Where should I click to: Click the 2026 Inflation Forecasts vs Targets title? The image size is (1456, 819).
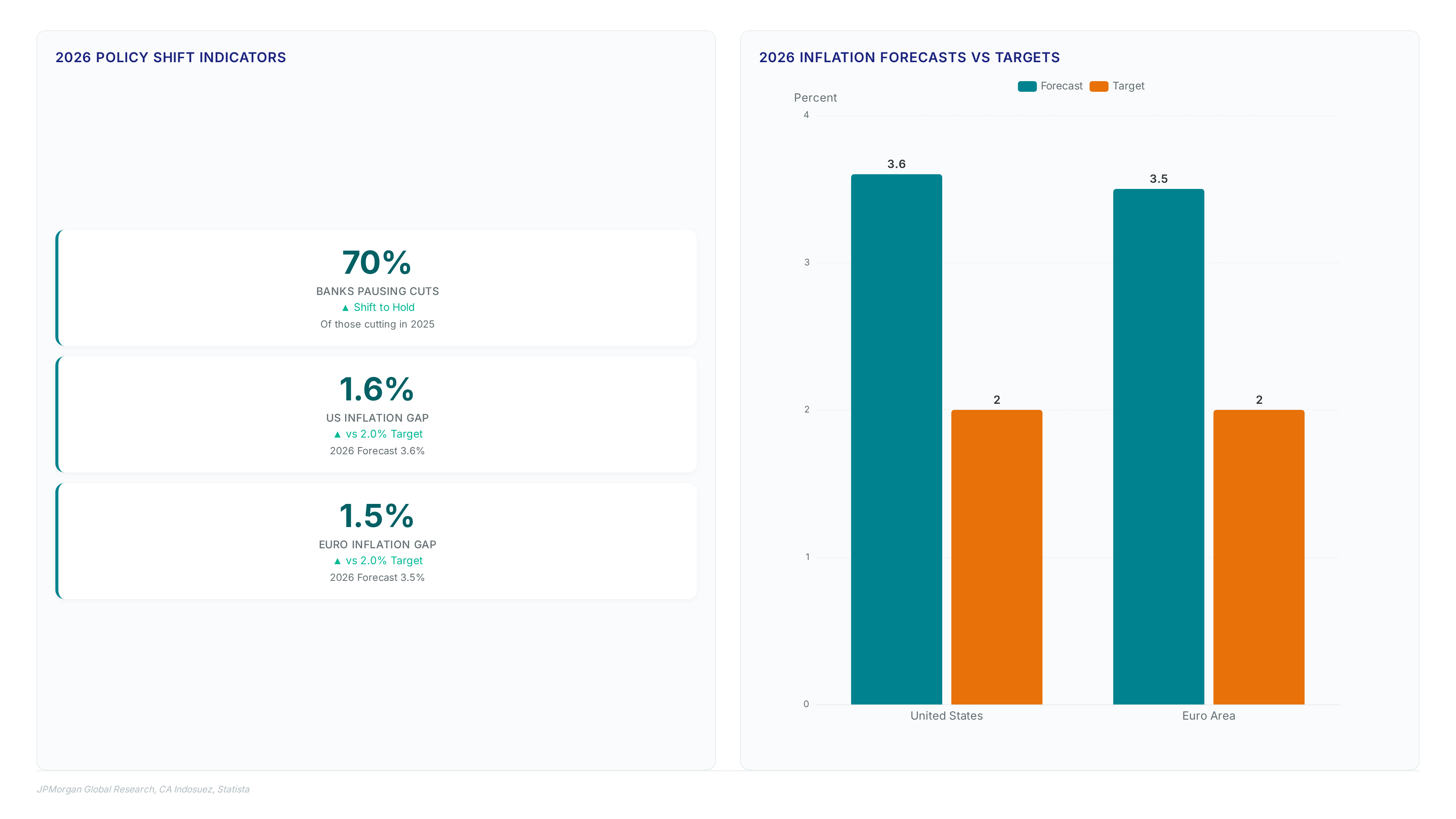[909, 57]
